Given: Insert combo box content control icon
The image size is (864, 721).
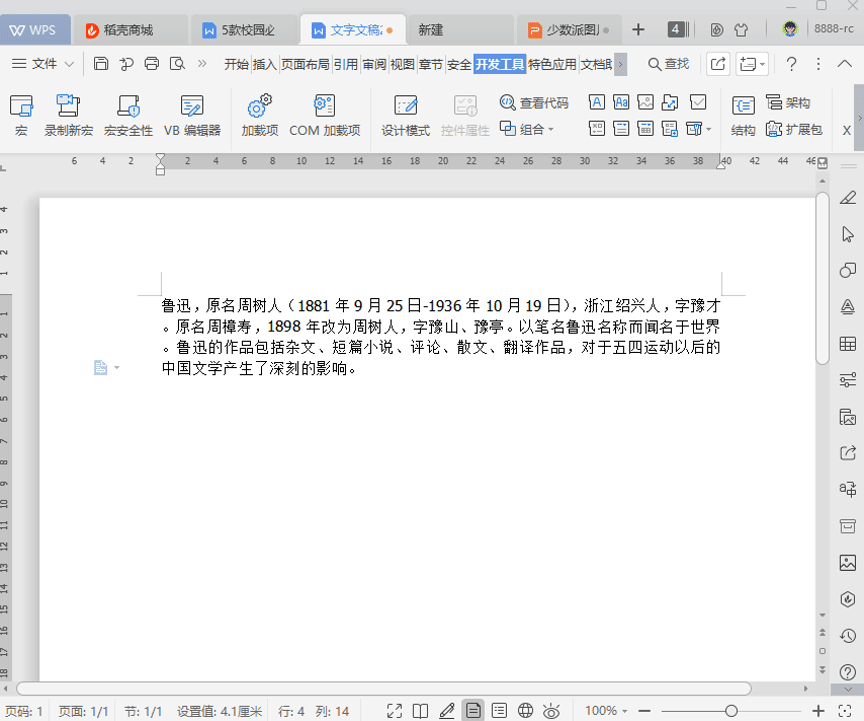Looking at the screenshot, I should tap(621, 129).
